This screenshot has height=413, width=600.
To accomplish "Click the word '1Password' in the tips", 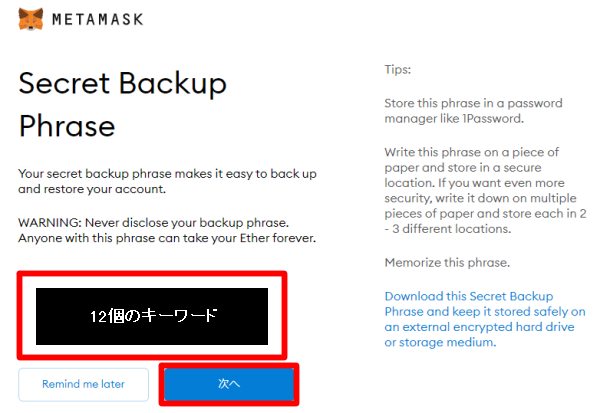I will [493, 119].
